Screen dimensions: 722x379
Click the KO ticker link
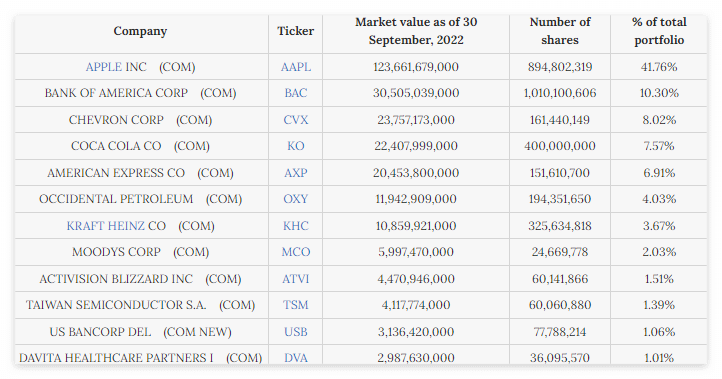click(296, 146)
